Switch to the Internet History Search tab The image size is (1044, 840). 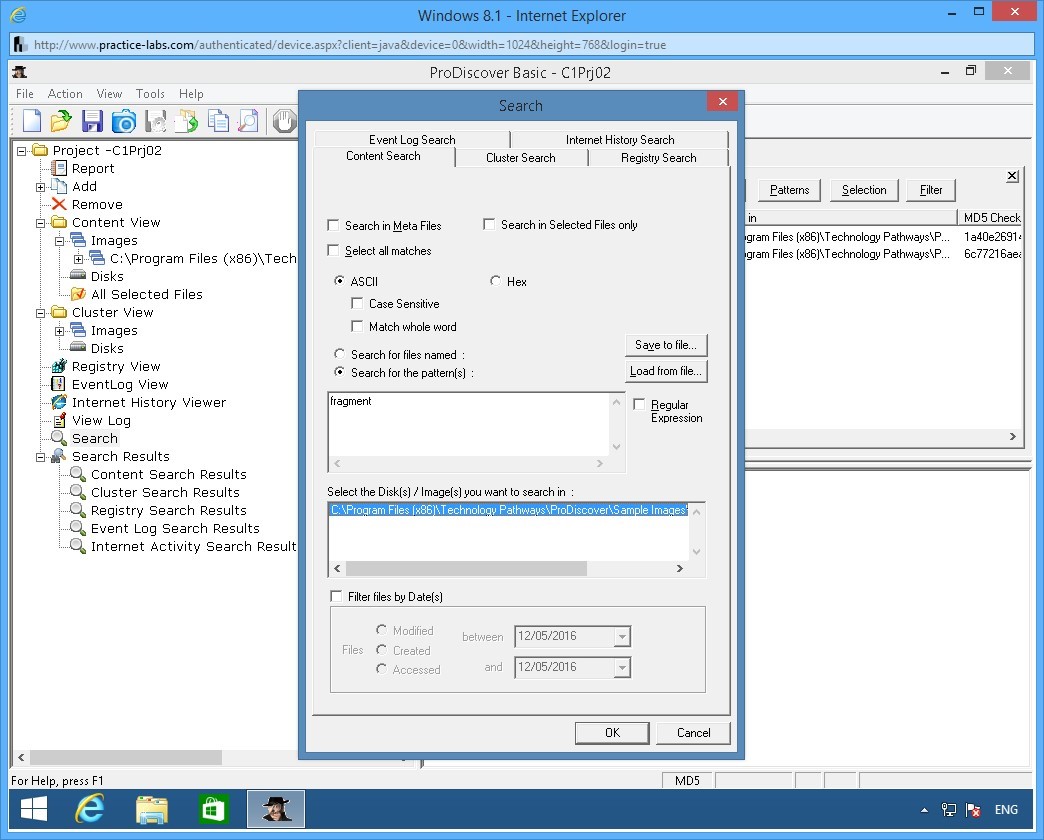point(620,140)
